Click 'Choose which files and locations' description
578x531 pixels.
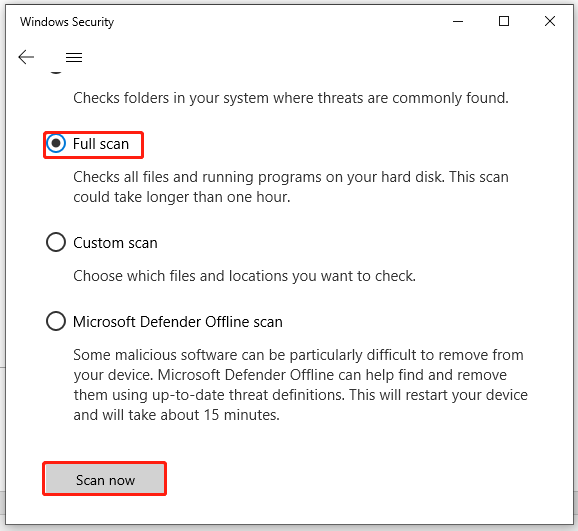coord(244,276)
